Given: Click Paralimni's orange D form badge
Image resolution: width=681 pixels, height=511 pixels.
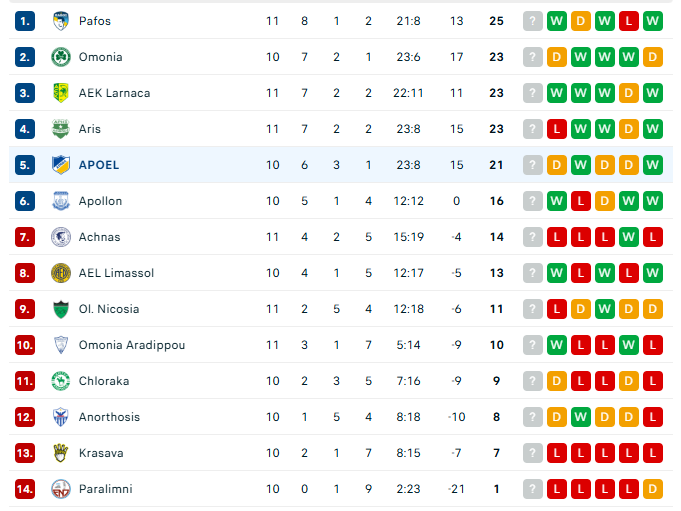Looking at the screenshot, I should click(653, 489).
